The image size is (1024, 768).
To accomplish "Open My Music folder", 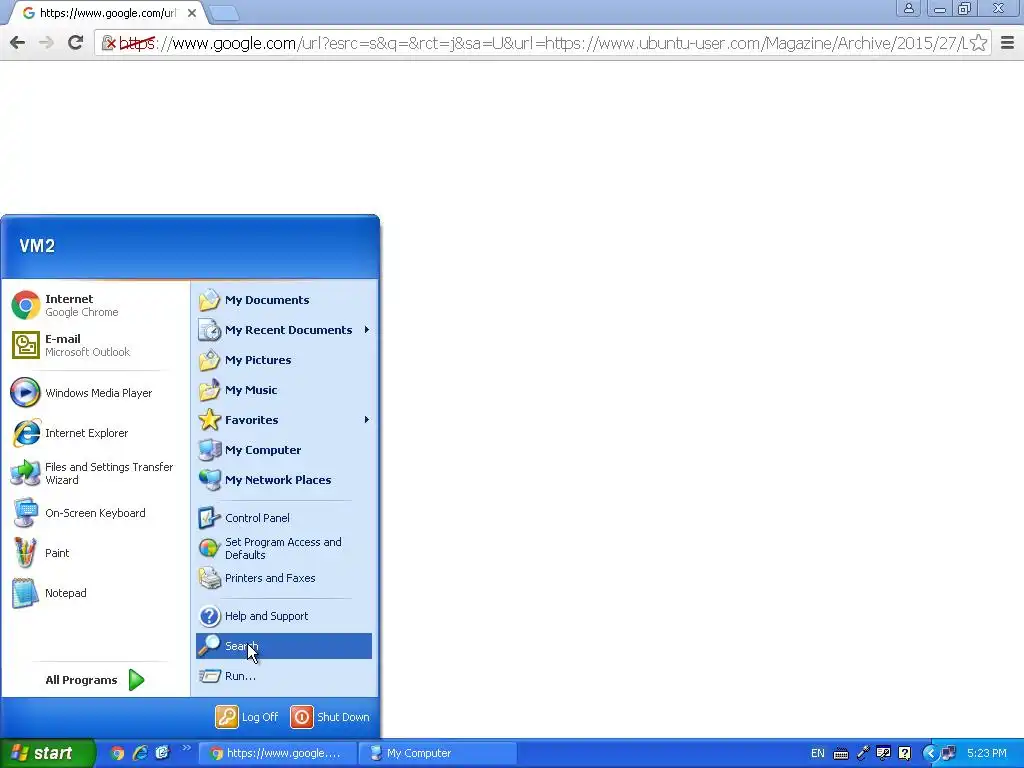I will 284,390.
